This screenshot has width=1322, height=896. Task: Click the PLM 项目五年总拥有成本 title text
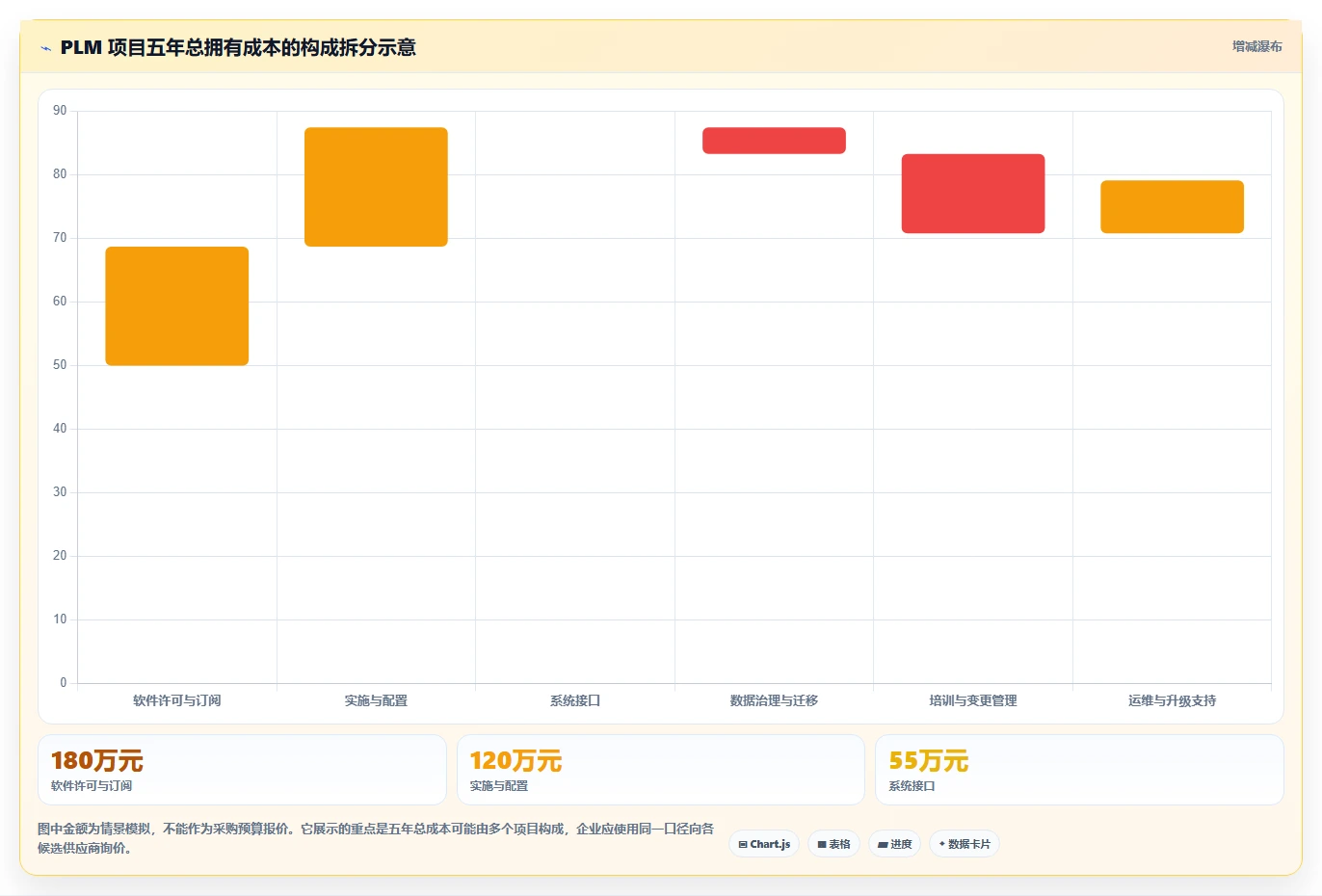[238, 47]
